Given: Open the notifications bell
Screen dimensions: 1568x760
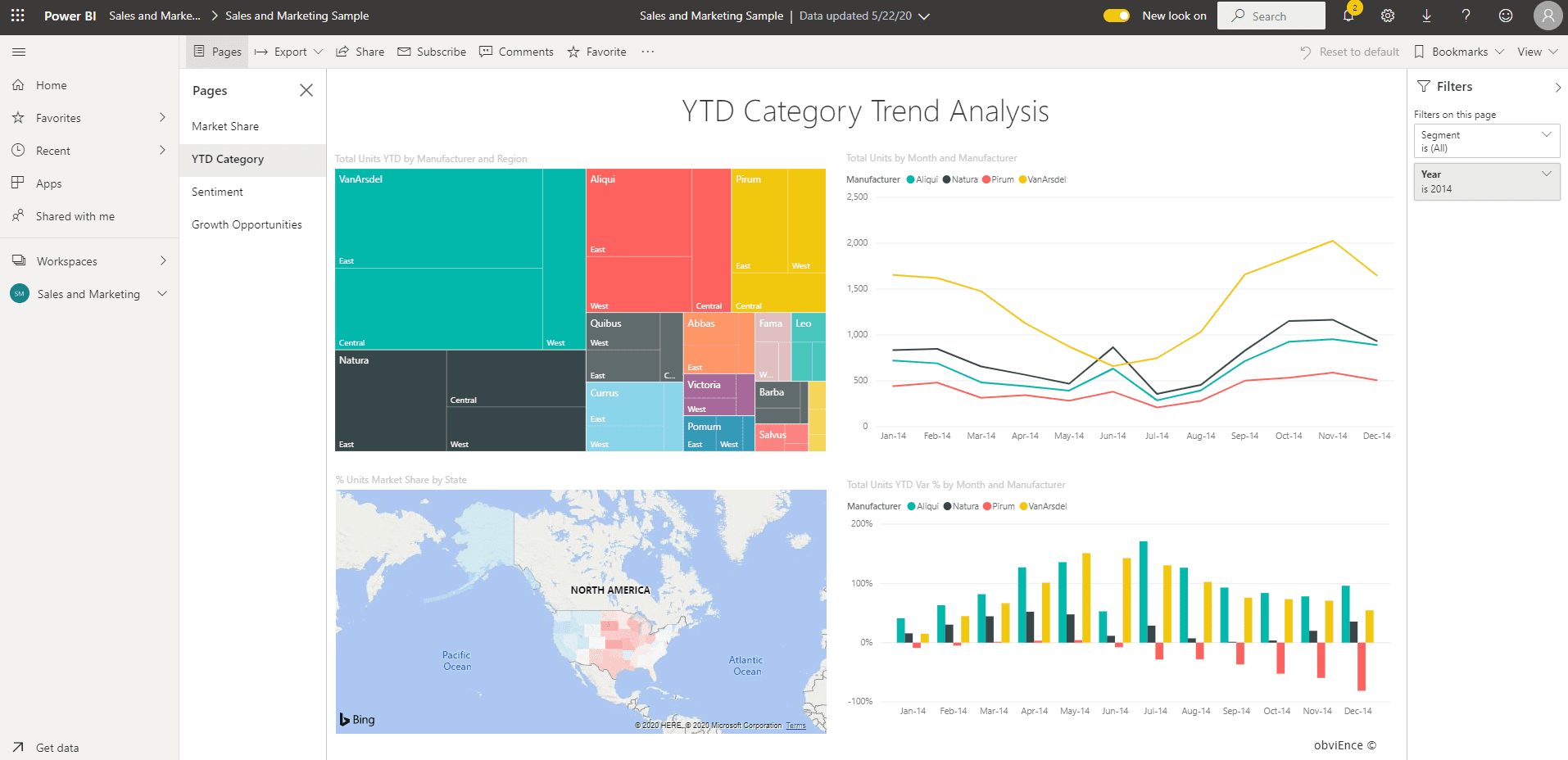Looking at the screenshot, I should pyautogui.click(x=1348, y=15).
